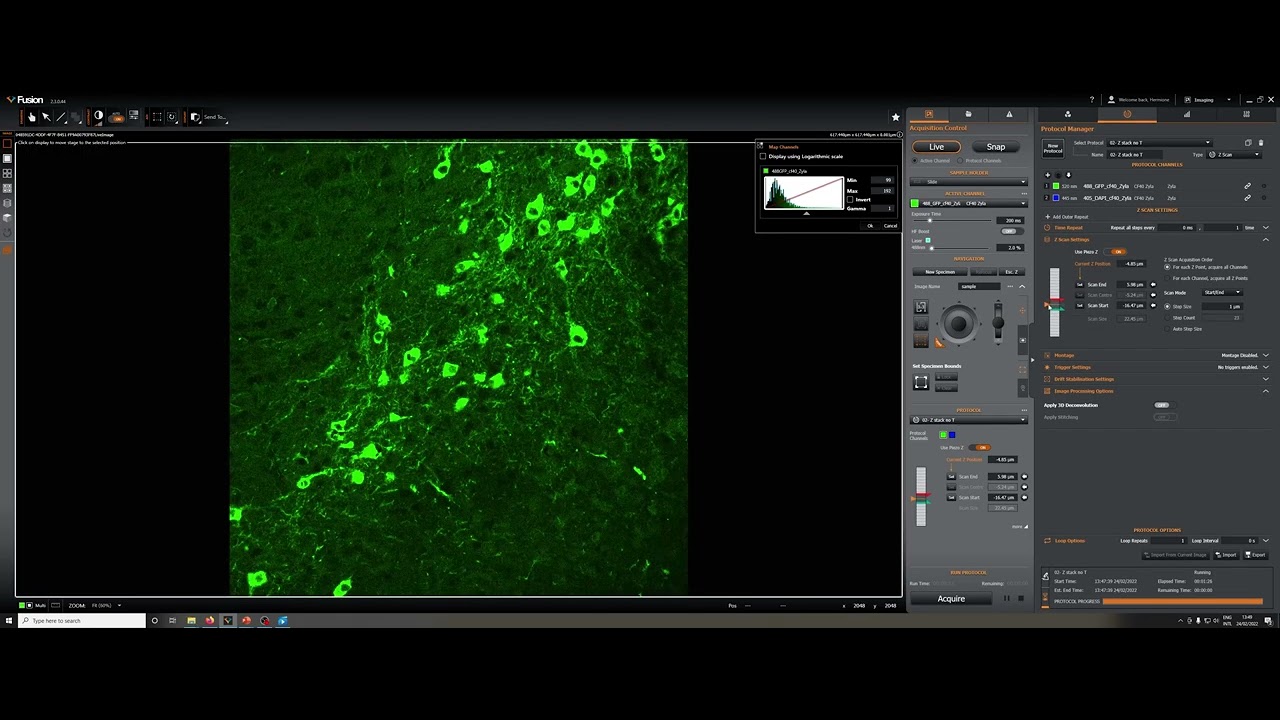
Task: Switch to the Protocol Manager tab
Action: coord(1127,114)
